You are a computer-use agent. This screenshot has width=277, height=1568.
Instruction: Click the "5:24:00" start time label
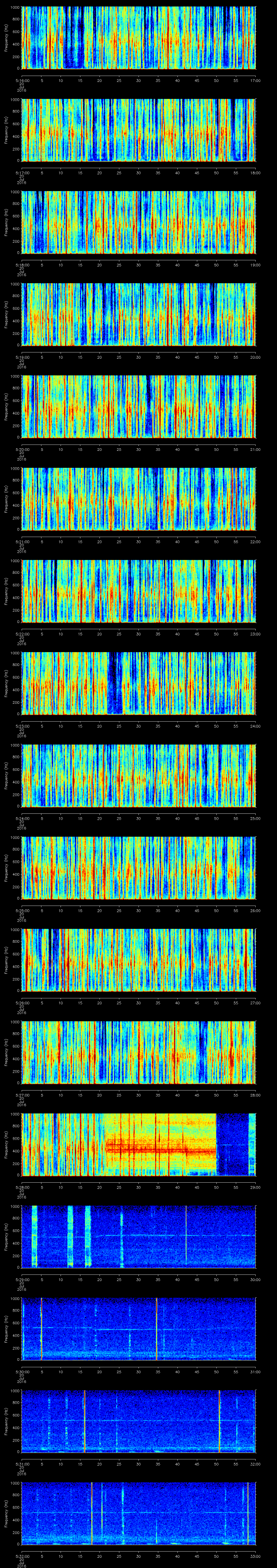pos(22,818)
